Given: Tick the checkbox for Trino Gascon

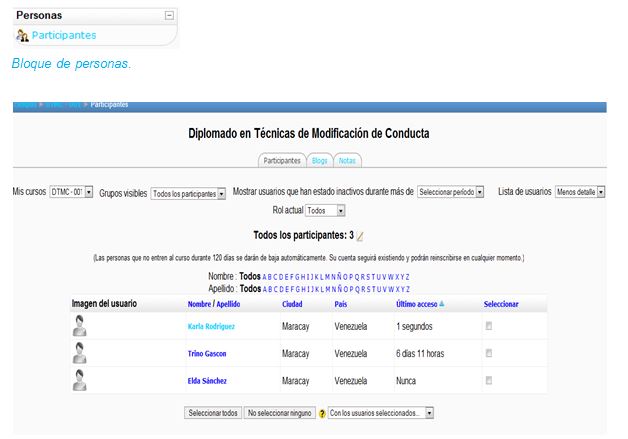Looking at the screenshot, I should 488,353.
